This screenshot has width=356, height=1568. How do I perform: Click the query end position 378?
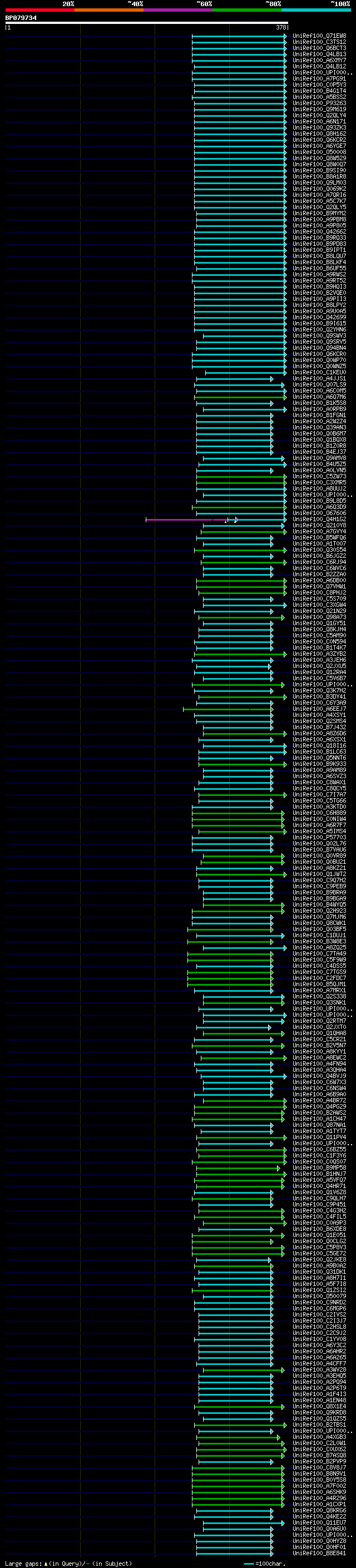coord(281,27)
